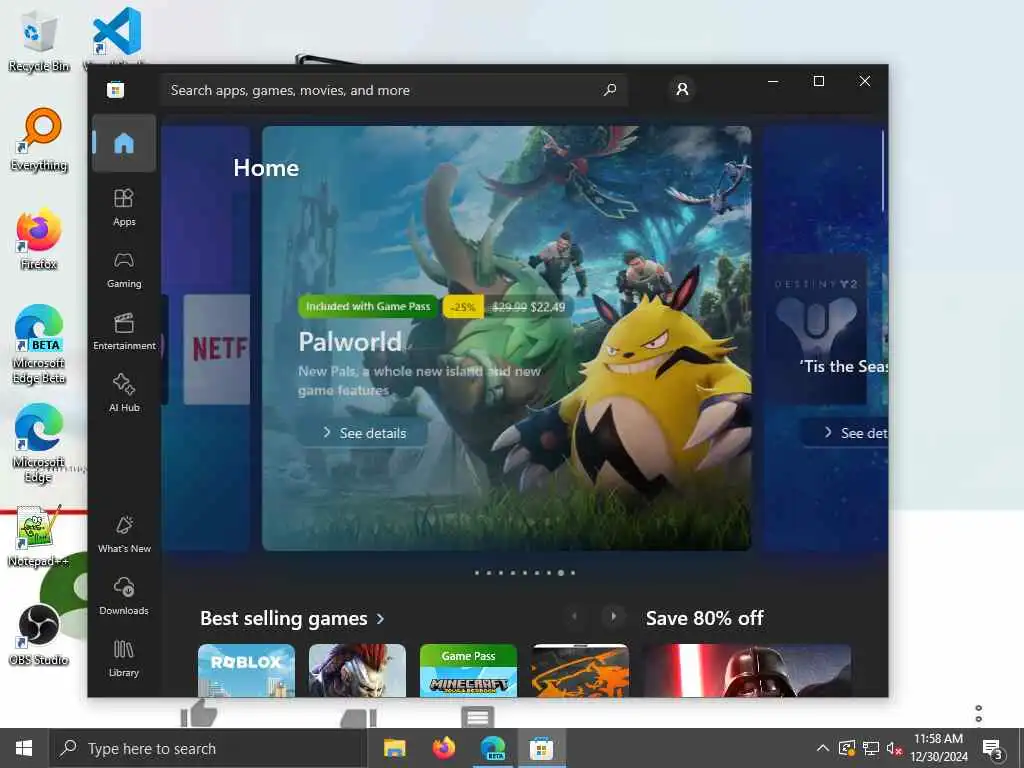Click the -25% discount badge
1024x768 pixels.
click(x=463, y=307)
